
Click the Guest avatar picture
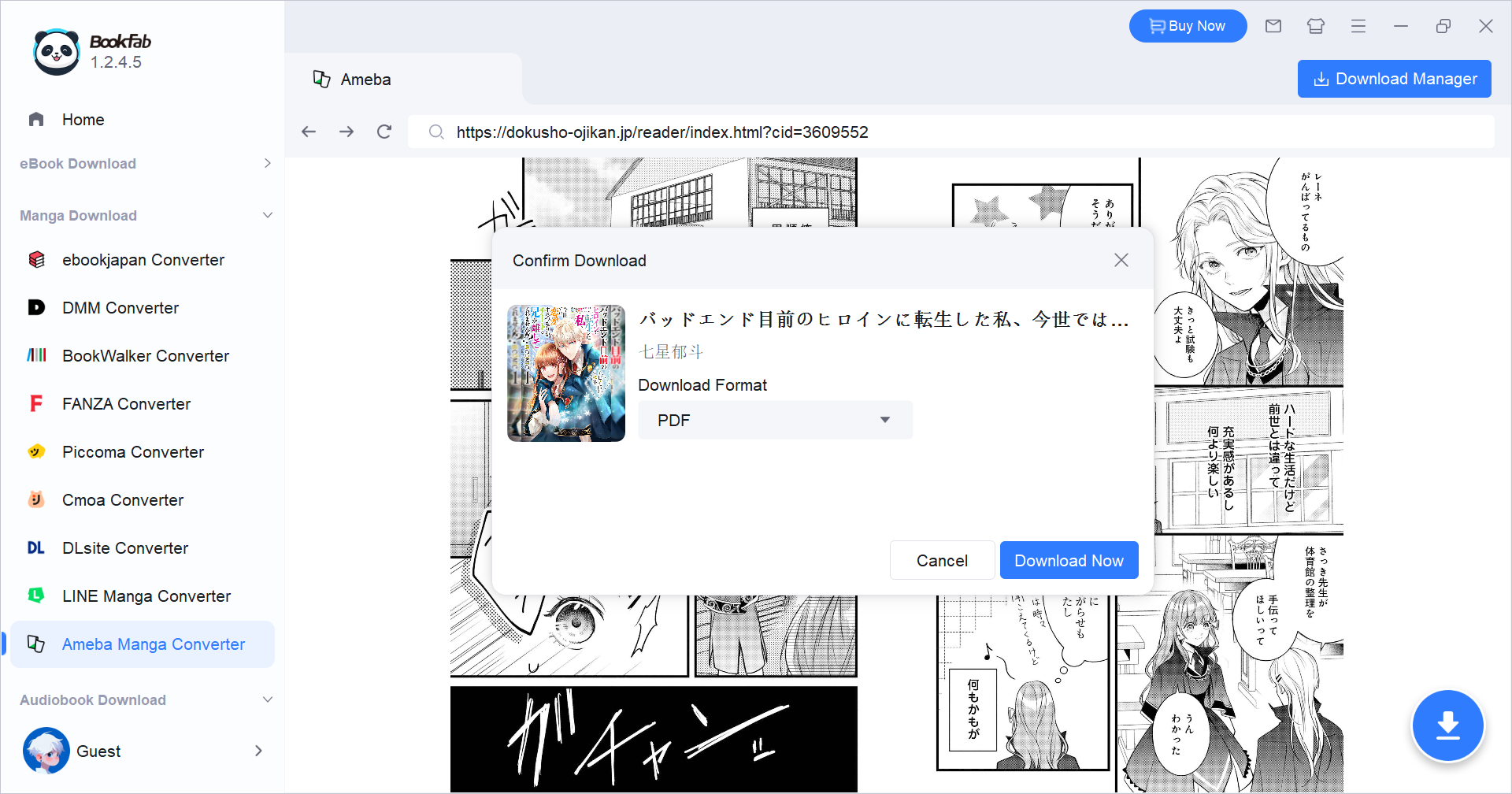pyautogui.click(x=46, y=751)
